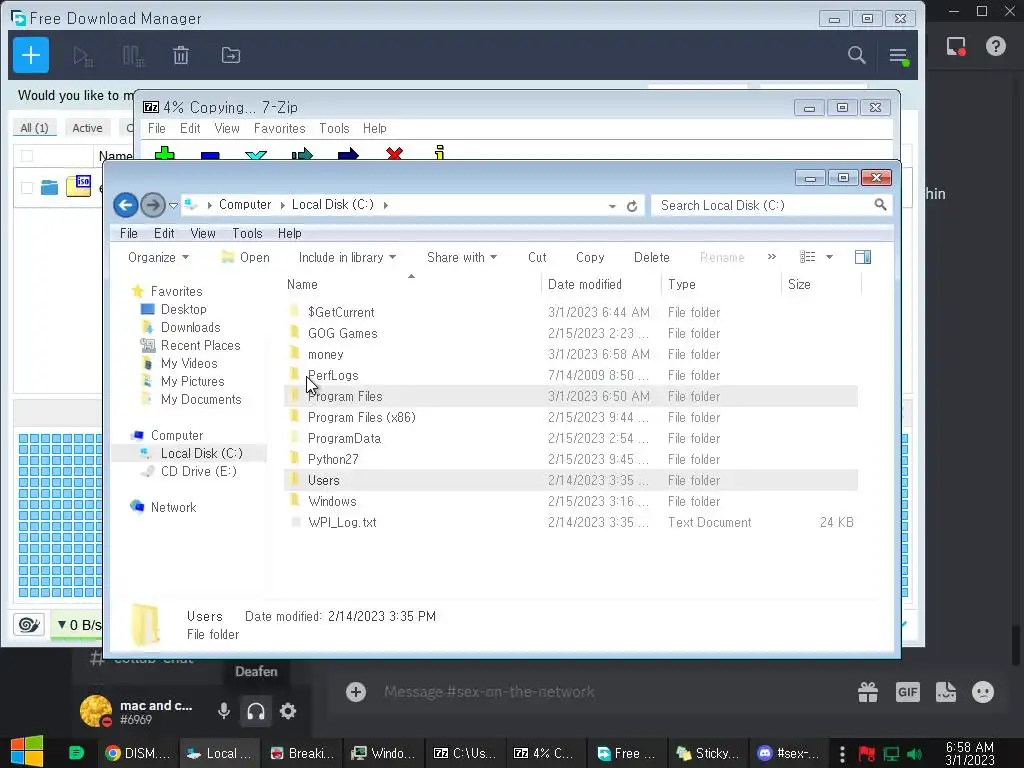Click the snail mode speed icon
Screen dimensions: 1024x768
click(29, 625)
